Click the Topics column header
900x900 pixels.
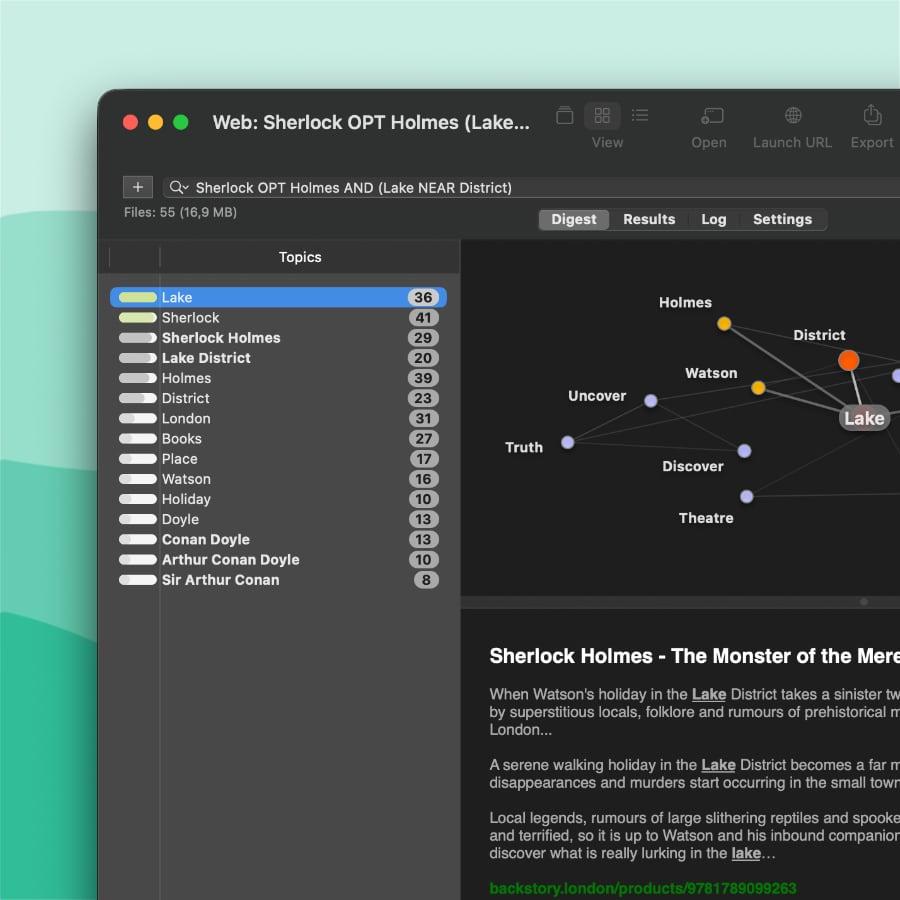coord(300,257)
